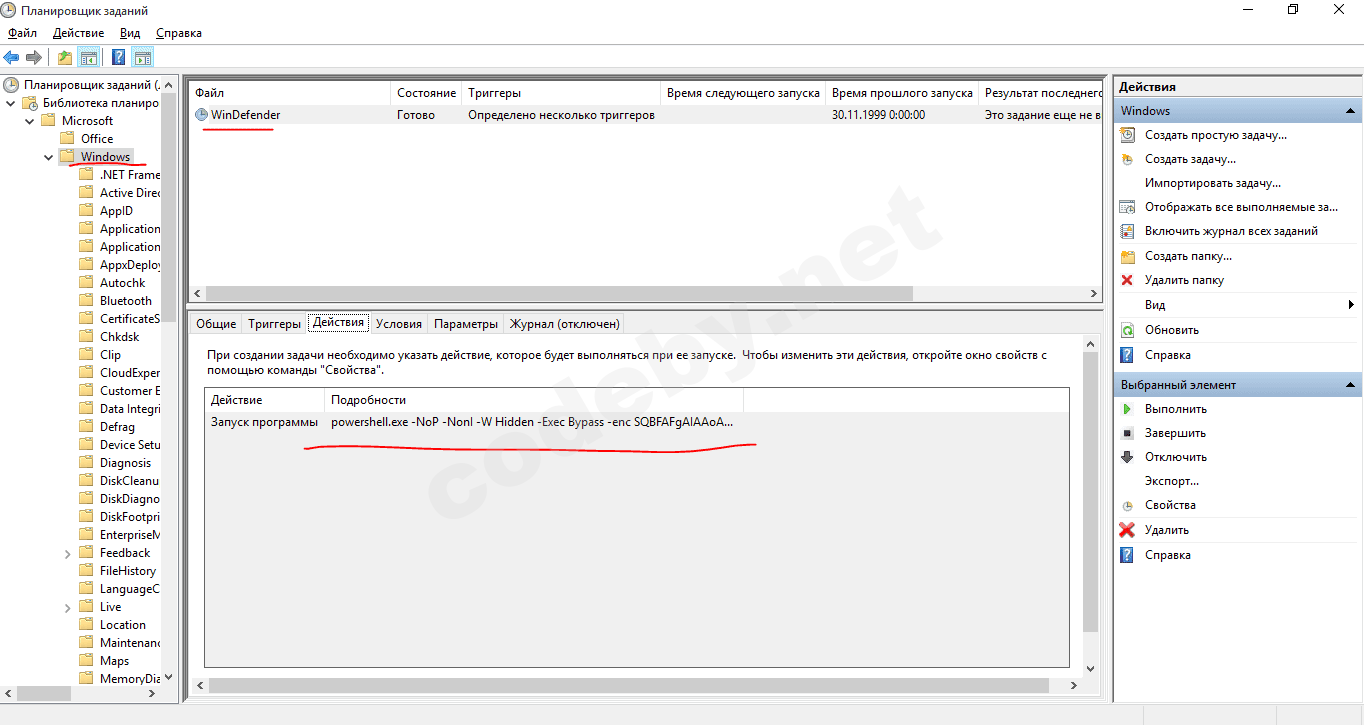Toggle the console tree toolbar icon
This screenshot has width=1364, height=725.
(x=89, y=57)
